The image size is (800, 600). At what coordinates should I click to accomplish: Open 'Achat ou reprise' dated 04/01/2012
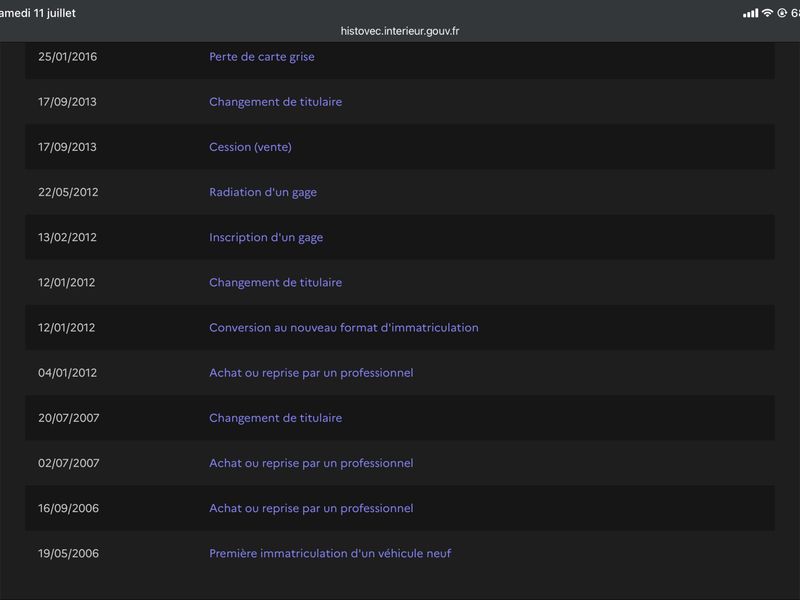[x=311, y=373]
